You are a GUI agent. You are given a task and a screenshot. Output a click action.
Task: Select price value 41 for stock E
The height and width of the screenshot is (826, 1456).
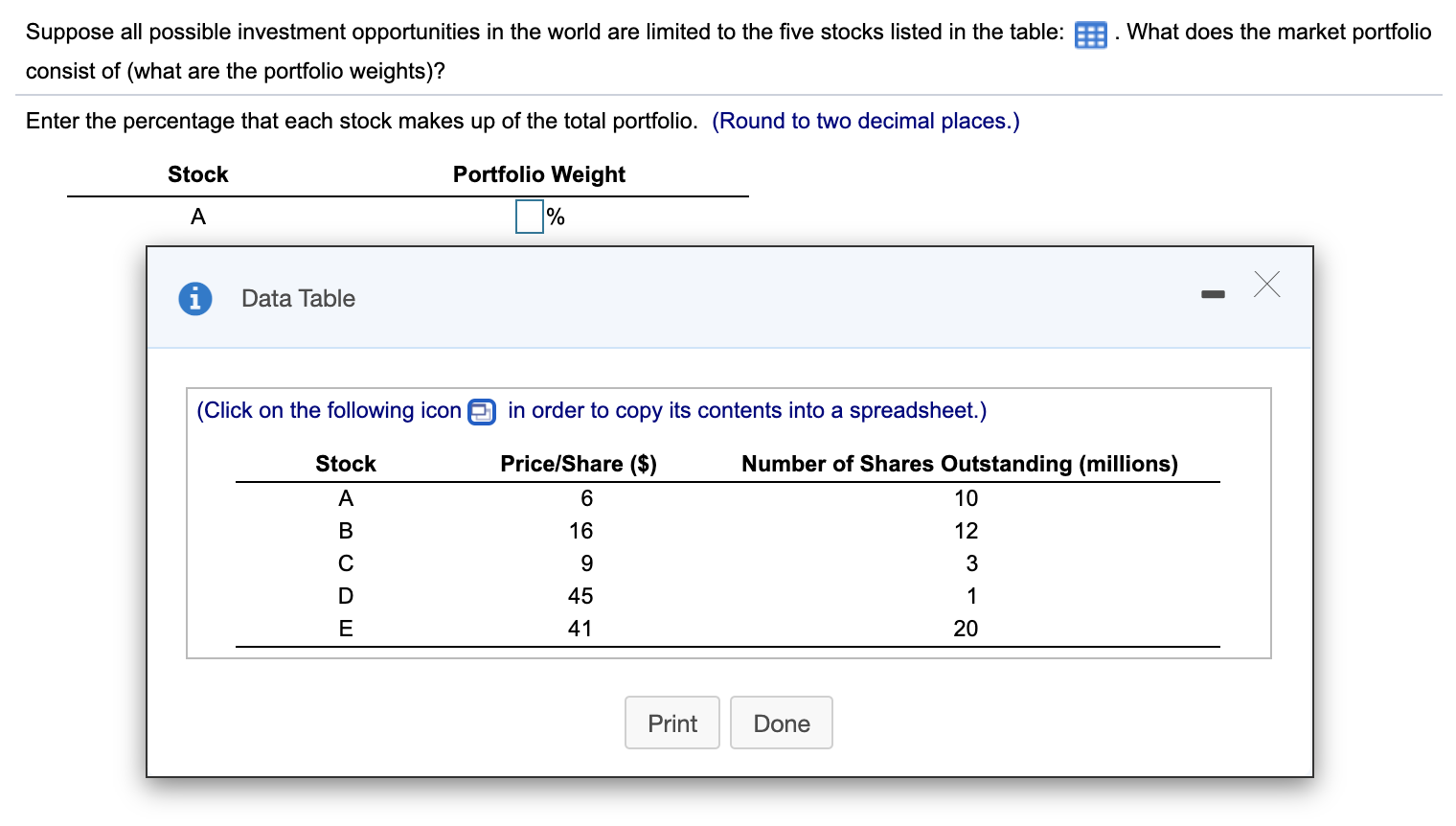(x=580, y=629)
